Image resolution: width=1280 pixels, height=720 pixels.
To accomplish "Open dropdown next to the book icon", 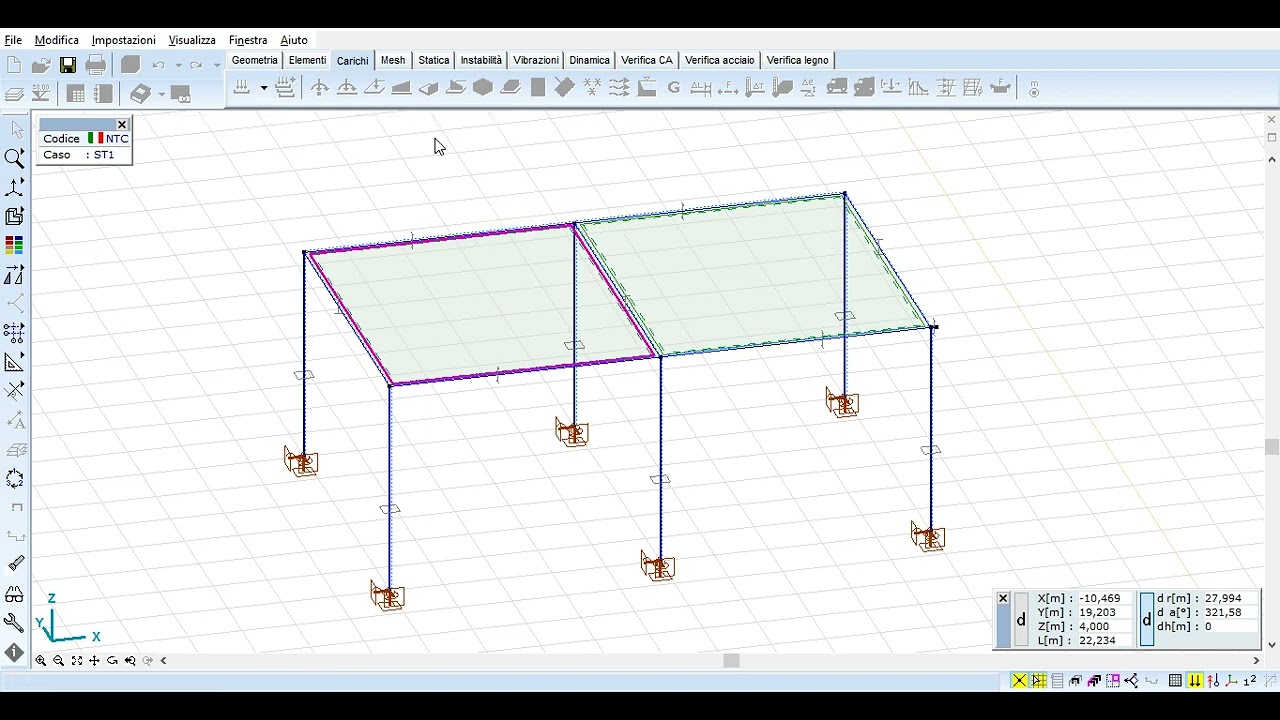I will coord(161,94).
